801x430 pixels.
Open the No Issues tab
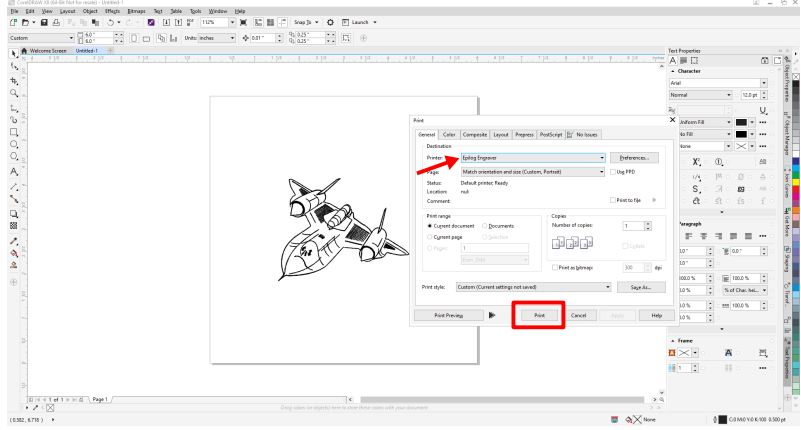[583, 135]
